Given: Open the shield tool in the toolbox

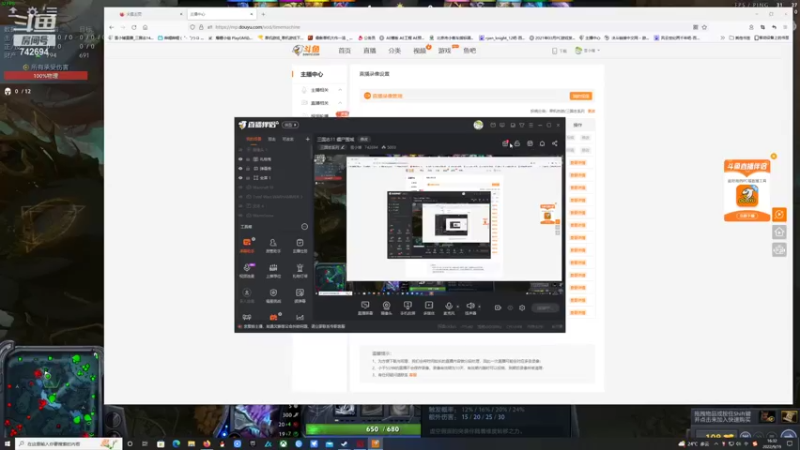Looking at the screenshot, I should pyautogui.click(x=273, y=294).
